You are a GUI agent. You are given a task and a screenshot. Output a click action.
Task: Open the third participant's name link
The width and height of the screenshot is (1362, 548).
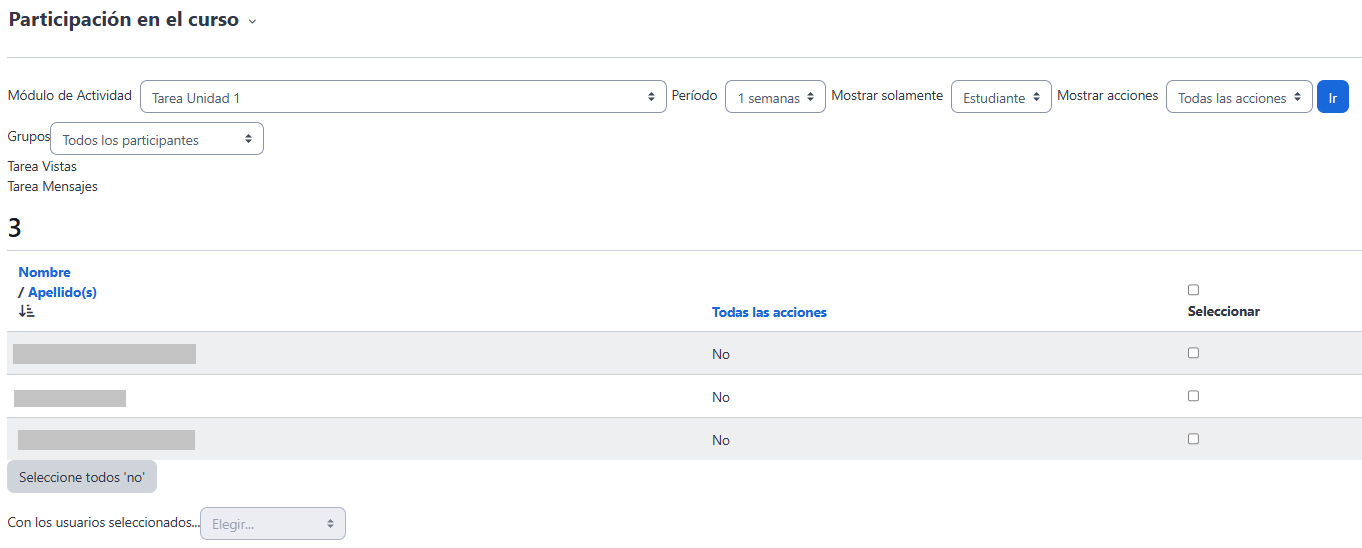click(106, 440)
